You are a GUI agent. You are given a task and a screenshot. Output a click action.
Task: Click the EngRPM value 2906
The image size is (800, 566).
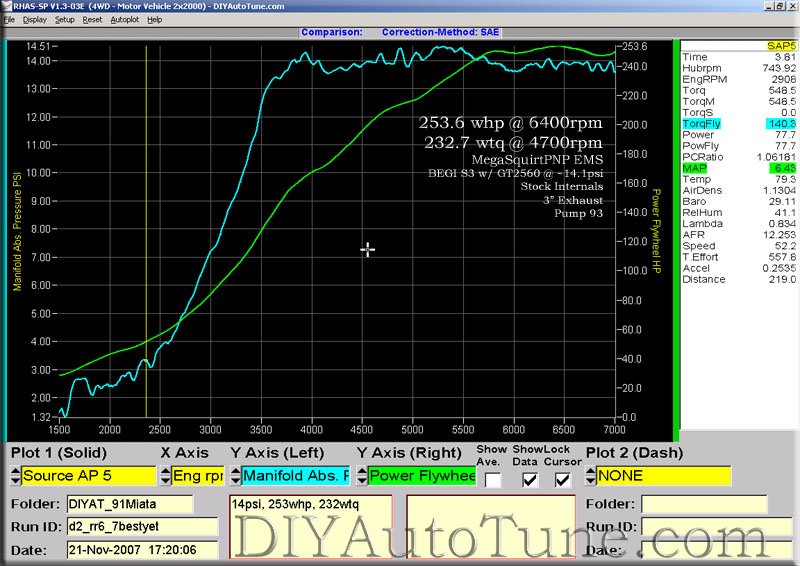tap(784, 80)
